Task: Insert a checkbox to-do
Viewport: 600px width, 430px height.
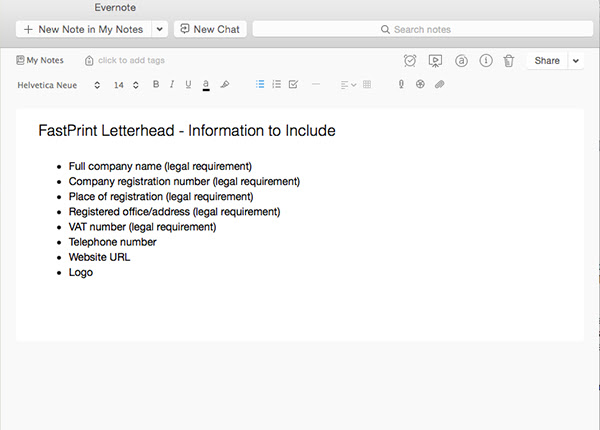Action: pyautogui.click(x=293, y=84)
